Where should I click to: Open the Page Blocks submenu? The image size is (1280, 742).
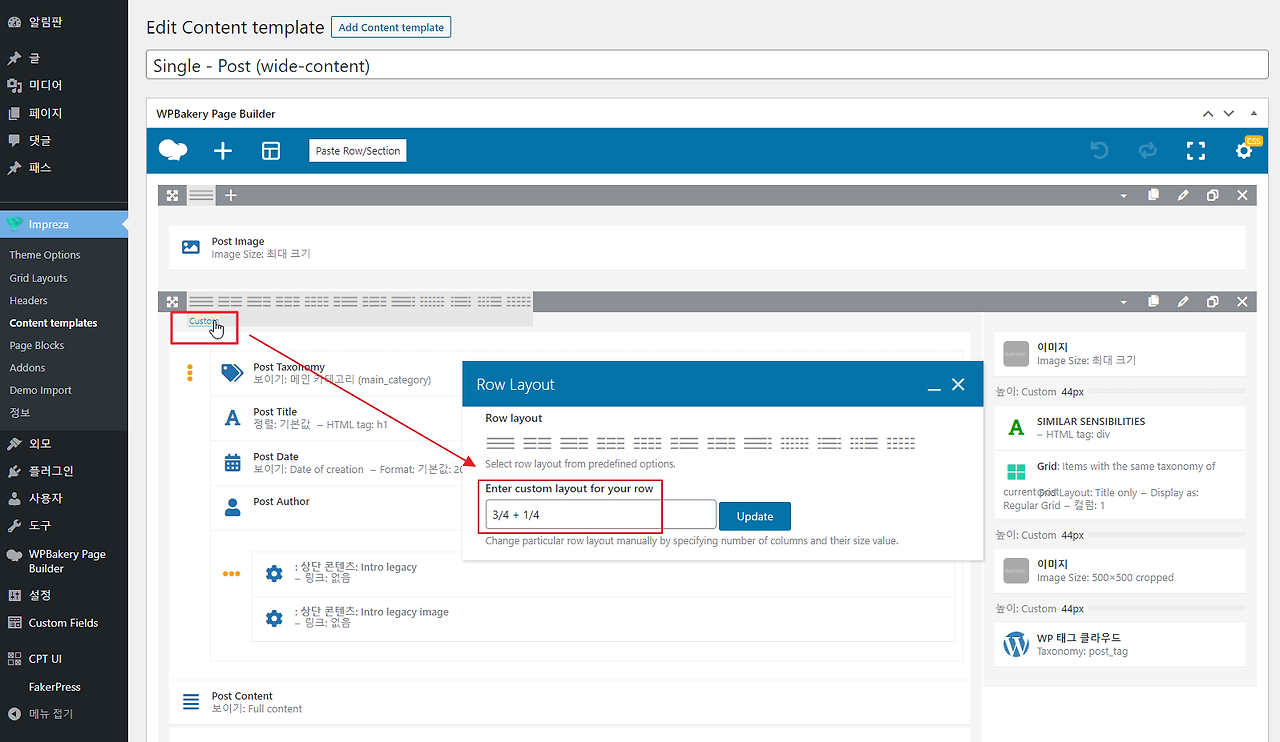[x=37, y=345]
